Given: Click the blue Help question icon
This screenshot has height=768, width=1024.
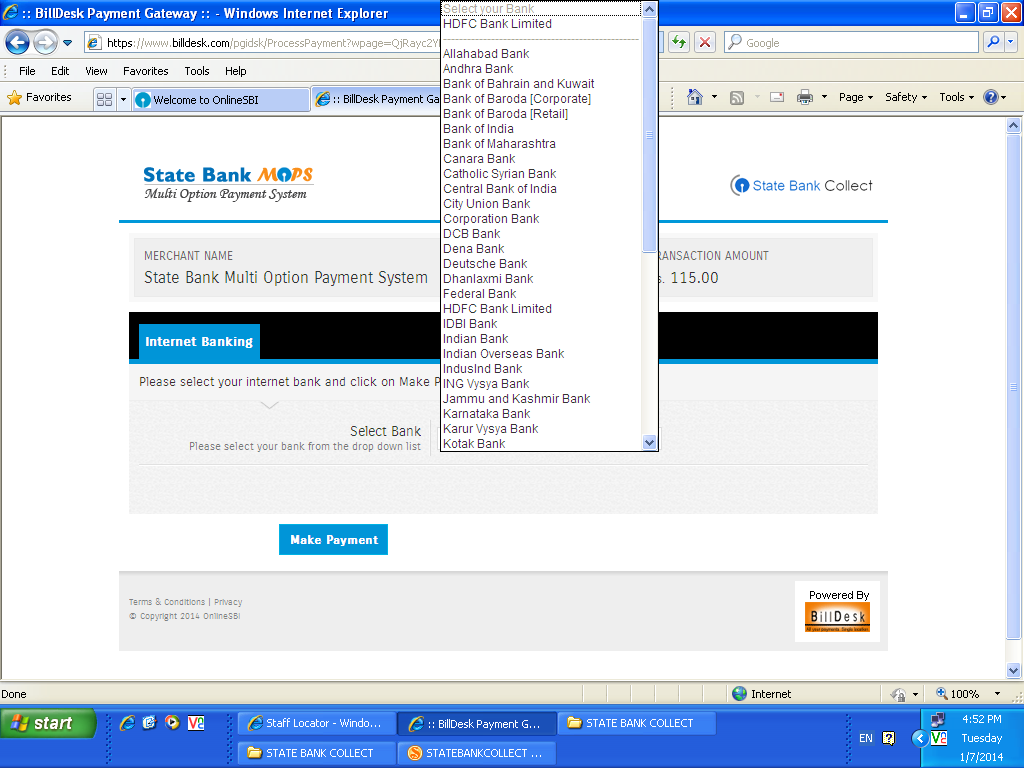Looking at the screenshot, I should coord(991,97).
